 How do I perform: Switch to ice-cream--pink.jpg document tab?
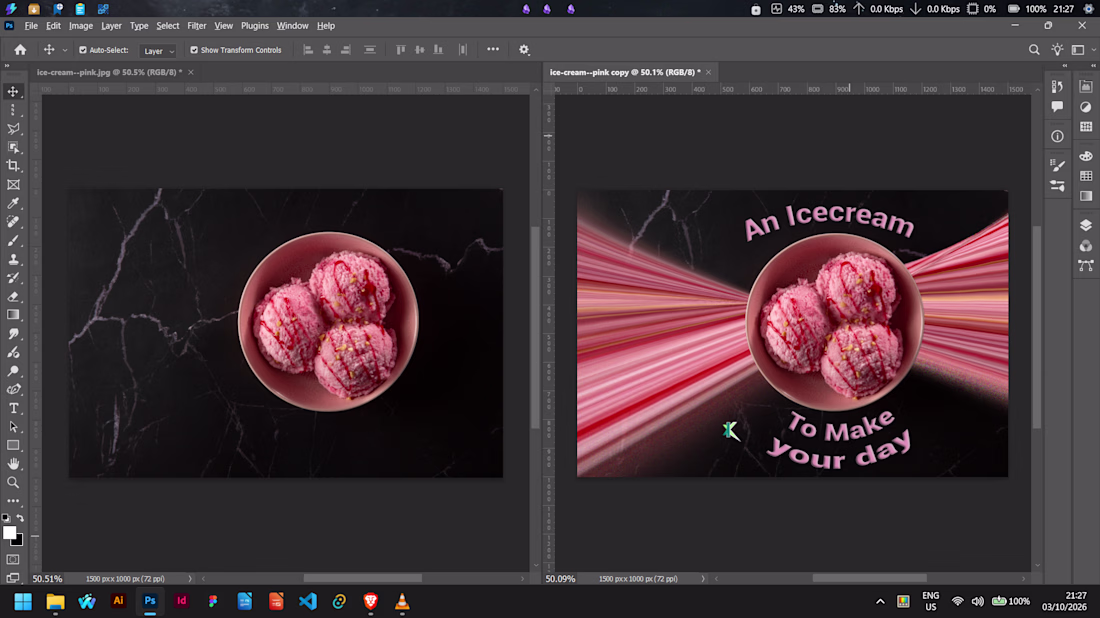(x=109, y=72)
